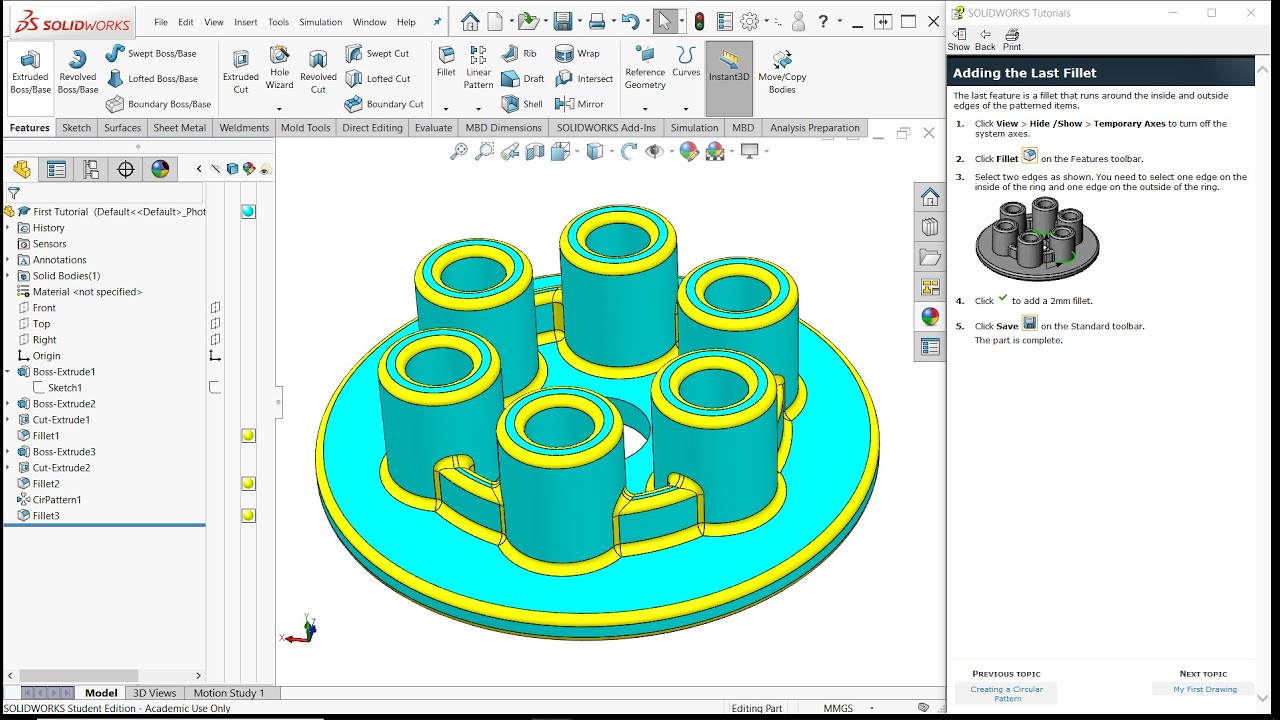Select Move/Copy Bodies tool
This screenshot has width=1280, height=720.
782,72
